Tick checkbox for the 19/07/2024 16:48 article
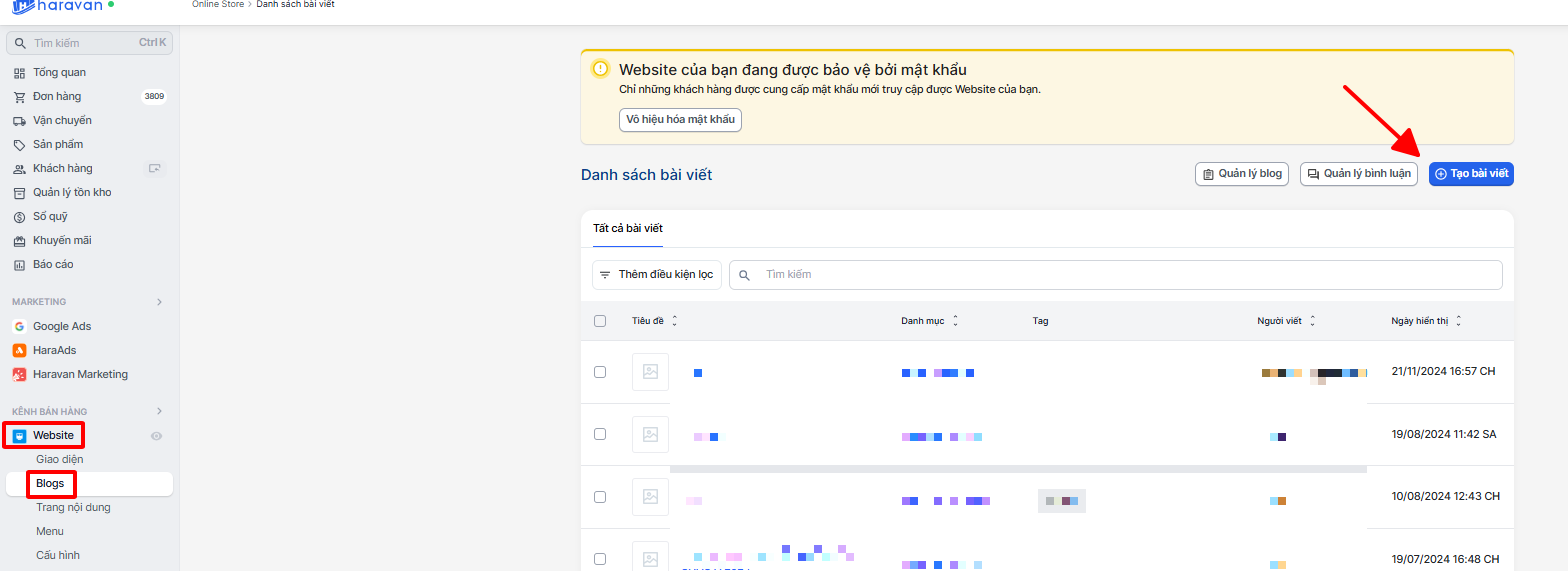This screenshot has height=571, width=1568. [600, 559]
